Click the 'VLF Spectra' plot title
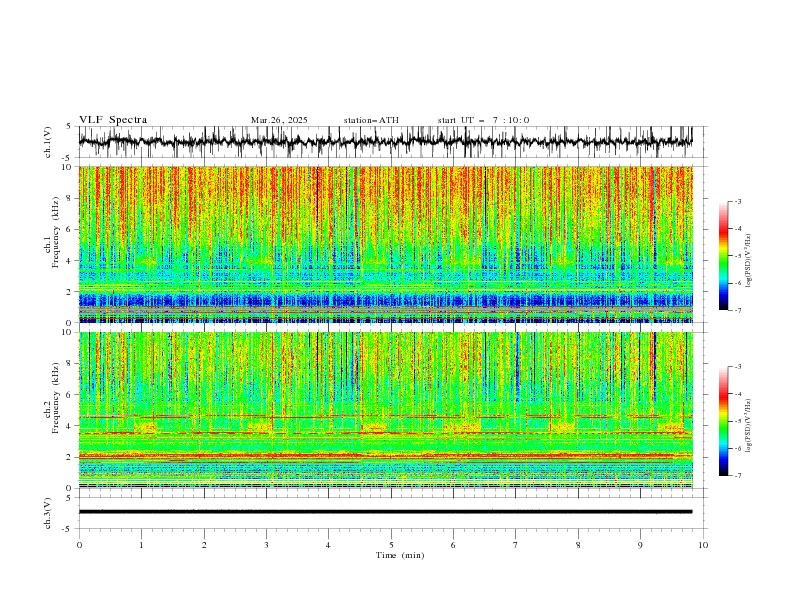This screenshot has height=612, width=792. tap(113, 120)
